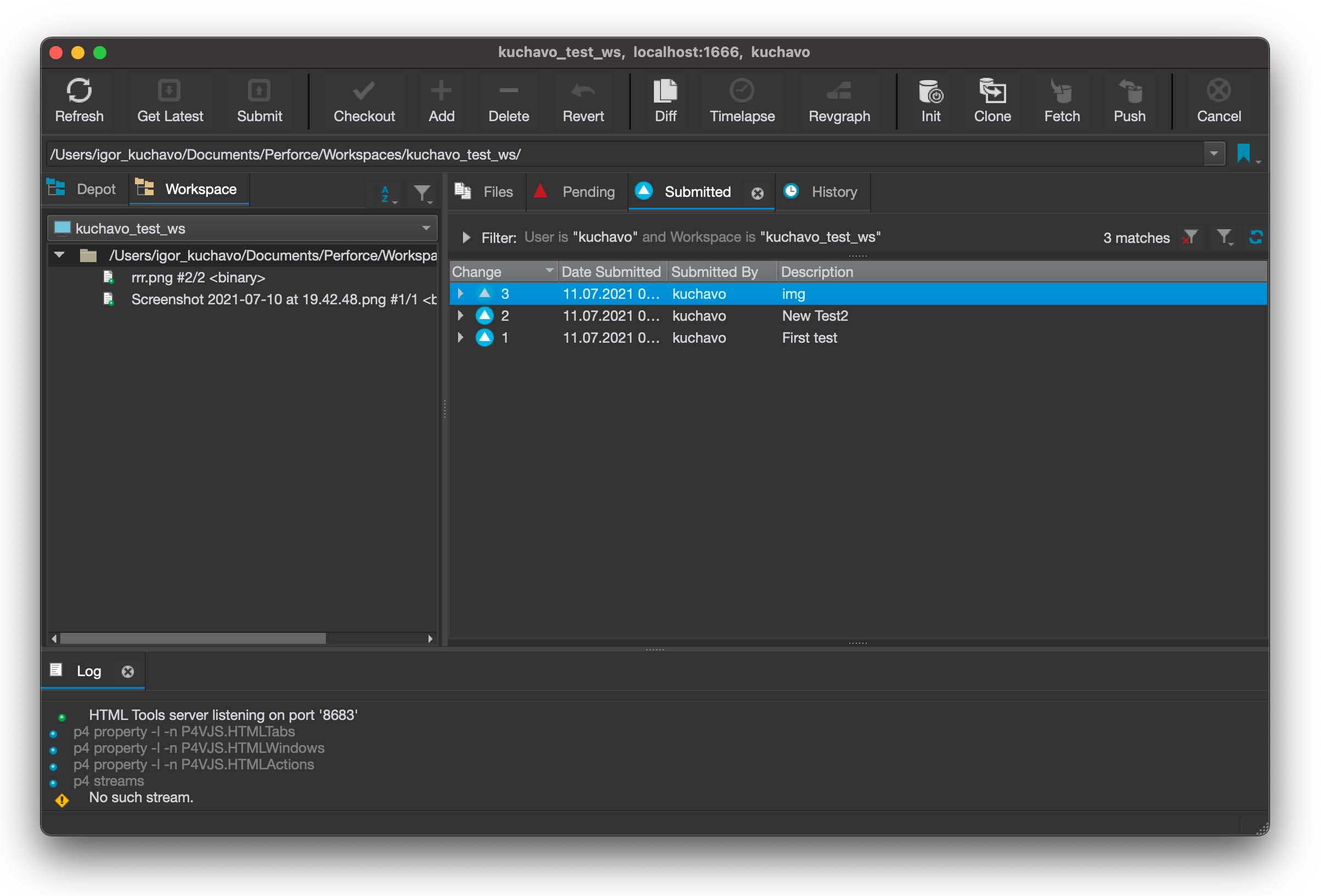Image resolution: width=1321 pixels, height=896 pixels.
Task: Move the workspace tree horizontal scrollbar thumb
Action: click(x=193, y=639)
